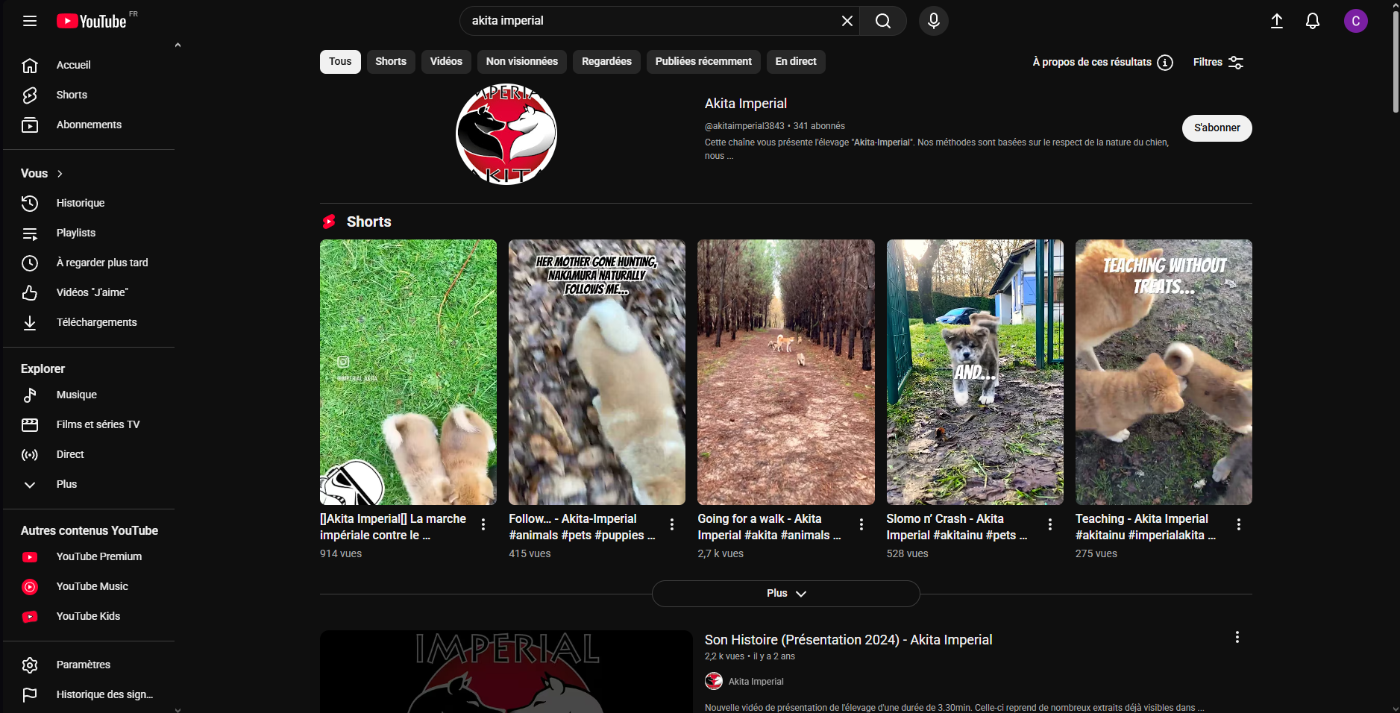This screenshot has height=713, width=1400.
Task: Open the Akita Imperial channel title link
Action: point(746,103)
